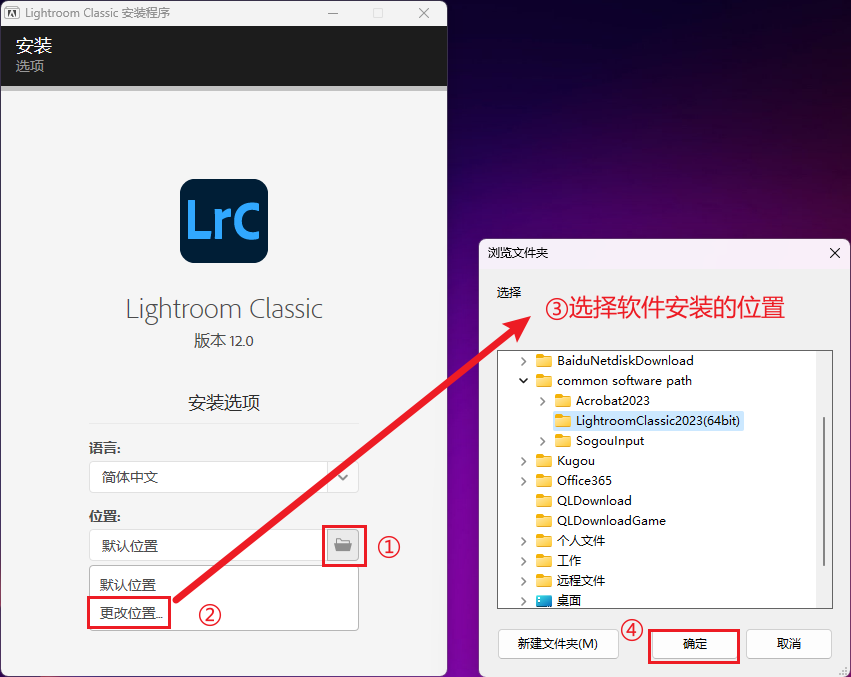Collapse the common software path folder
The height and width of the screenshot is (677, 851).
pos(524,381)
